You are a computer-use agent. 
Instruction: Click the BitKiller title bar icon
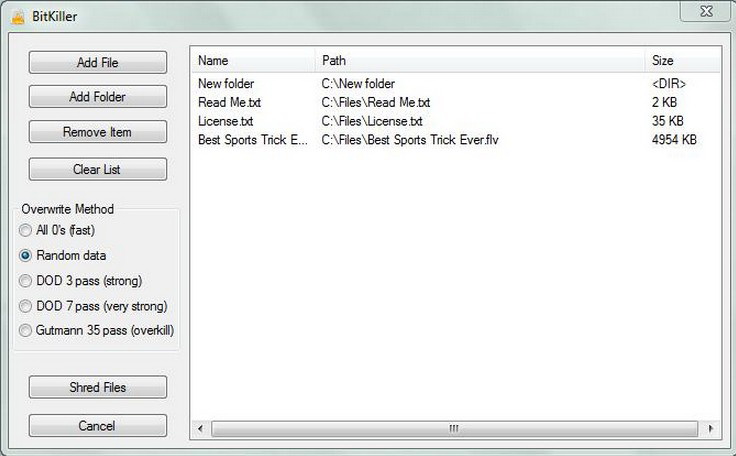click(x=18, y=17)
